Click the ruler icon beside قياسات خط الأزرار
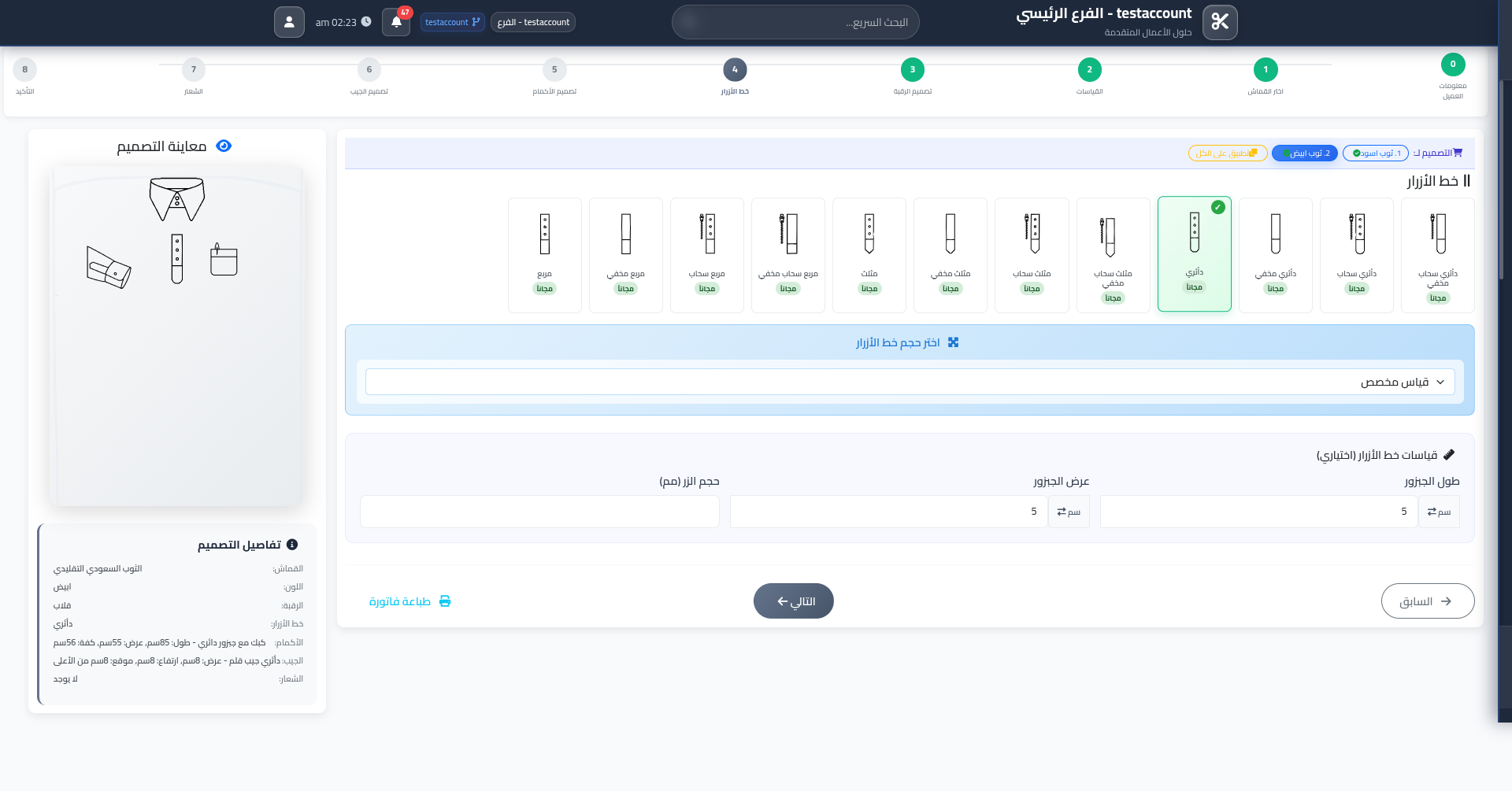 point(1451,455)
